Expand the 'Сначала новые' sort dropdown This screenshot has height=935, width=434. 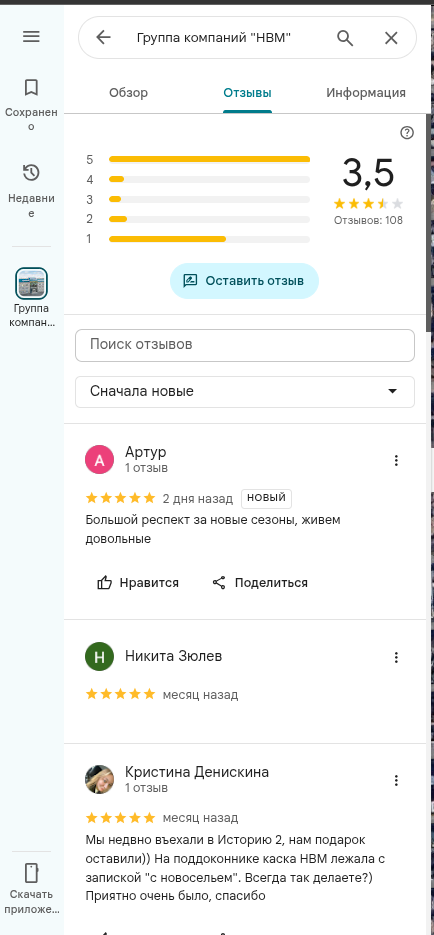coord(244,392)
